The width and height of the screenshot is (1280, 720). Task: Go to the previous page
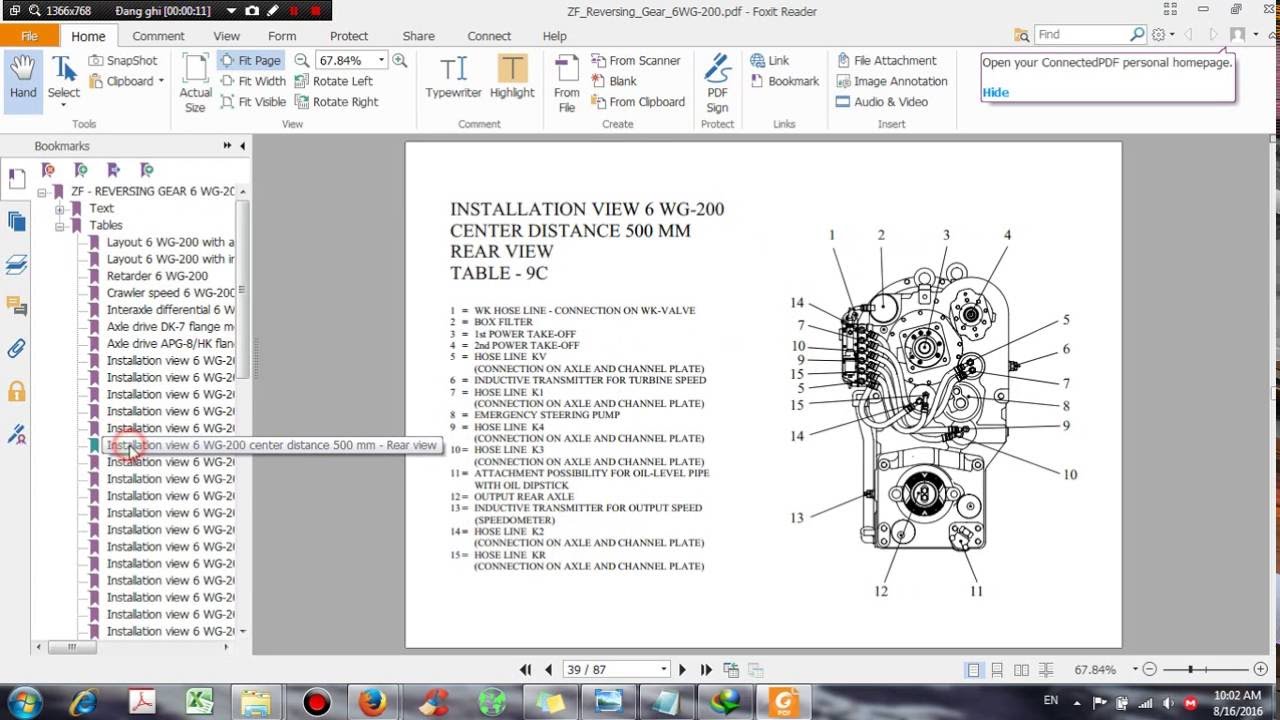click(548, 670)
